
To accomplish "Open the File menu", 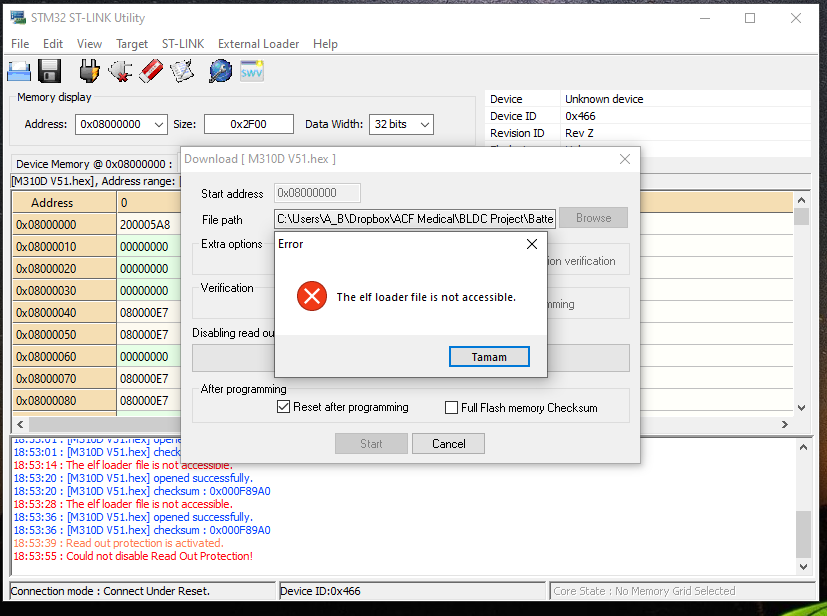I will 20,44.
